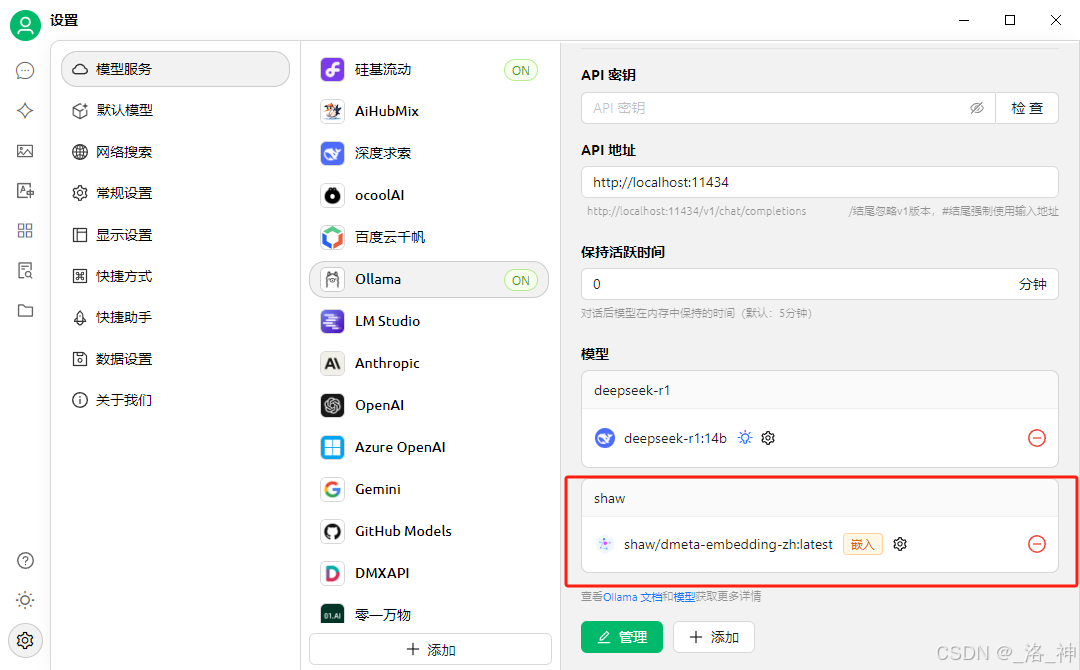Viewport: 1080px width, 670px height.
Task: Select the Anthropic provider
Action: [429, 363]
